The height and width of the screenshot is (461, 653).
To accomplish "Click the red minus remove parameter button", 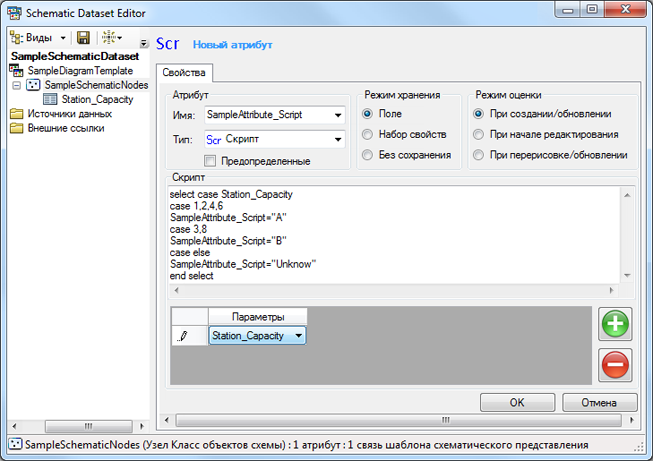I will coord(615,364).
